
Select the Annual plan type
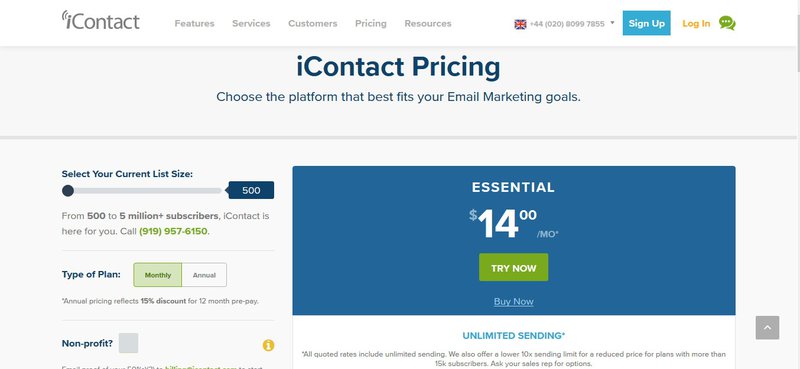(204, 275)
